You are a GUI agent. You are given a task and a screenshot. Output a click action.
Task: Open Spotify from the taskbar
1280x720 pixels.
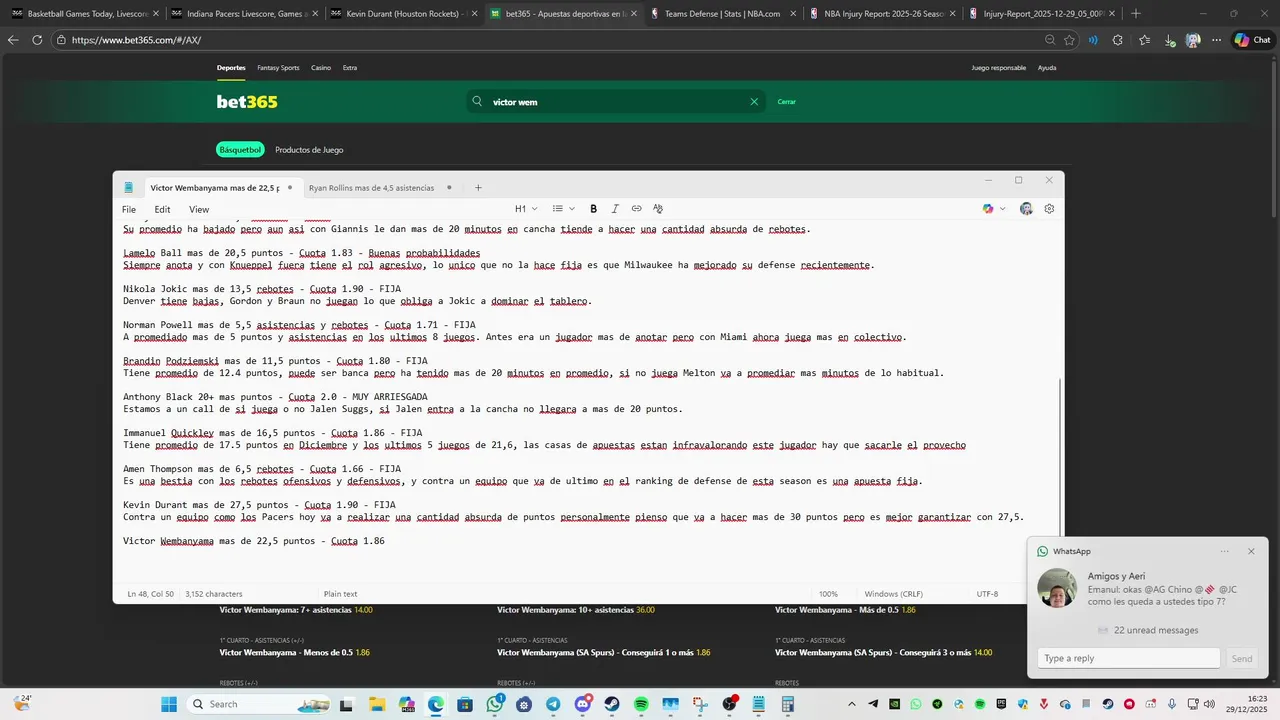click(641, 704)
